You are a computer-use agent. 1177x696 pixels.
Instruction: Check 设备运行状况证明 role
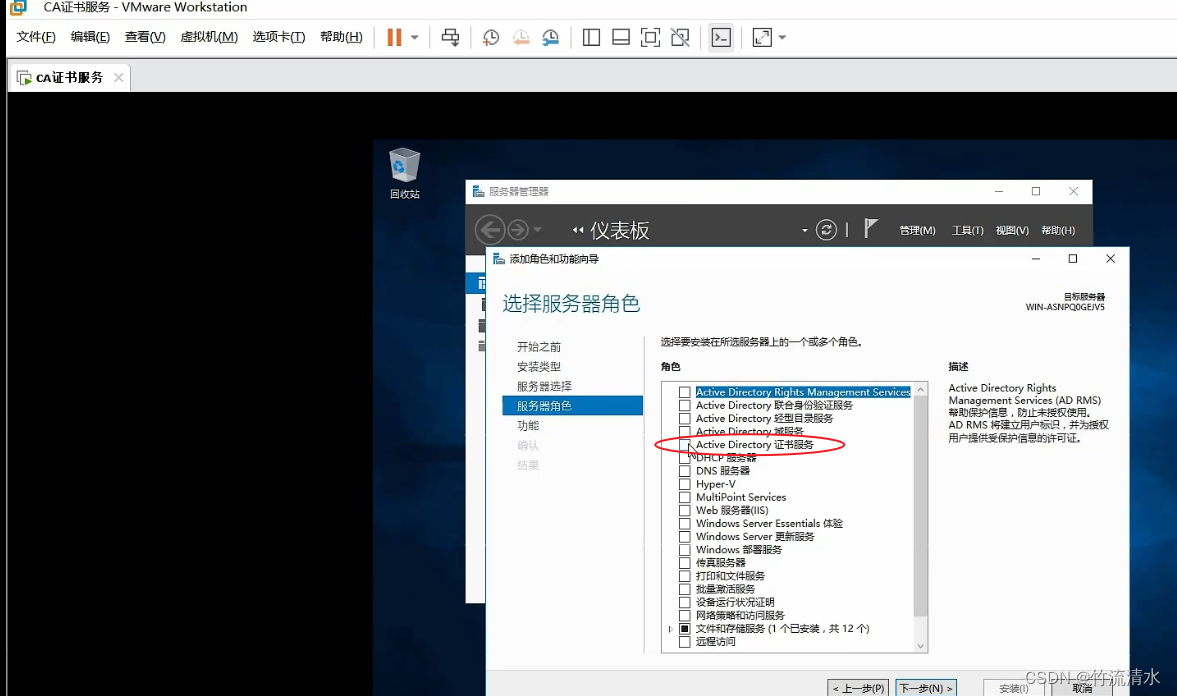coord(685,602)
